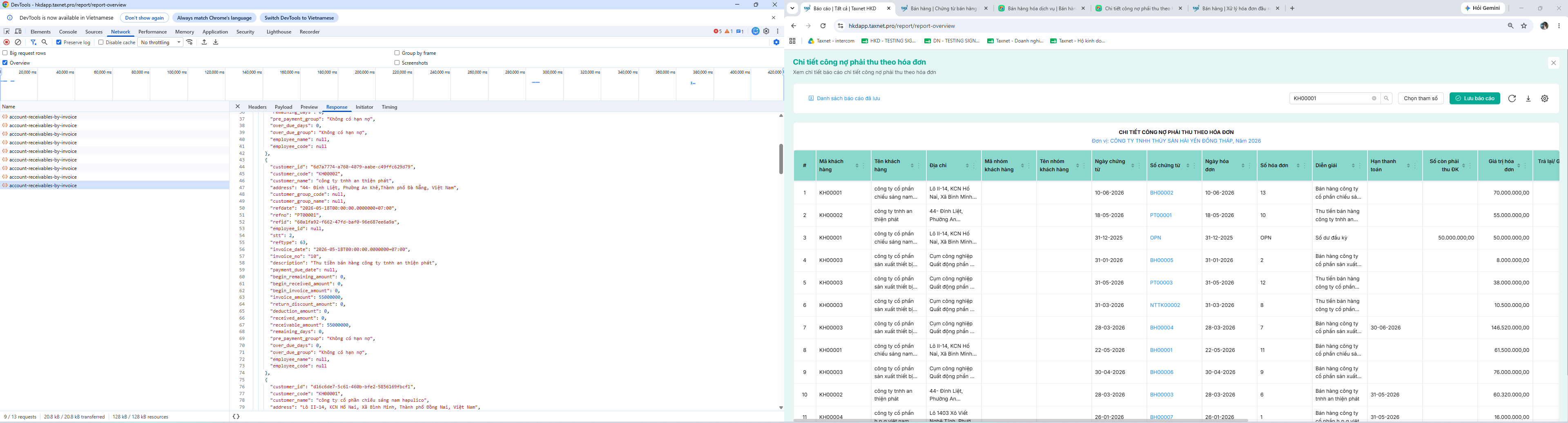
Task: Click the export HAR download icon
Action: pos(216,43)
